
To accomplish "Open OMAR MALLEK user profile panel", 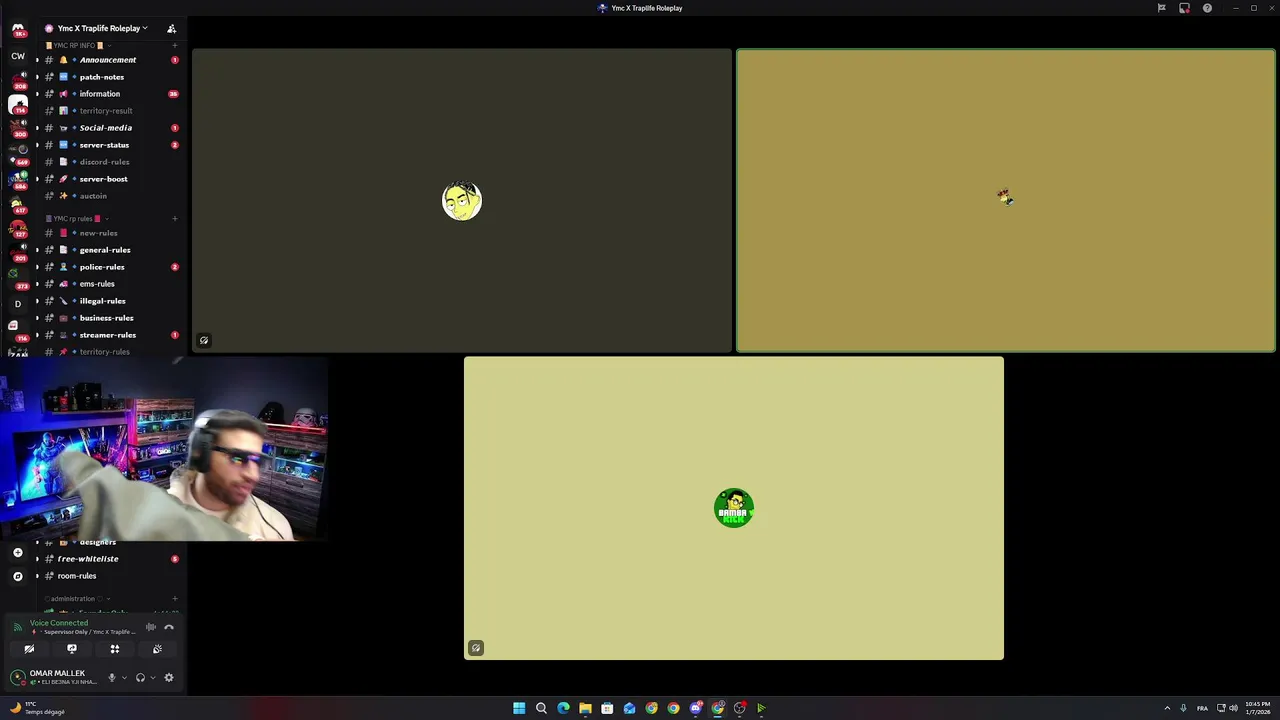I will coord(55,677).
